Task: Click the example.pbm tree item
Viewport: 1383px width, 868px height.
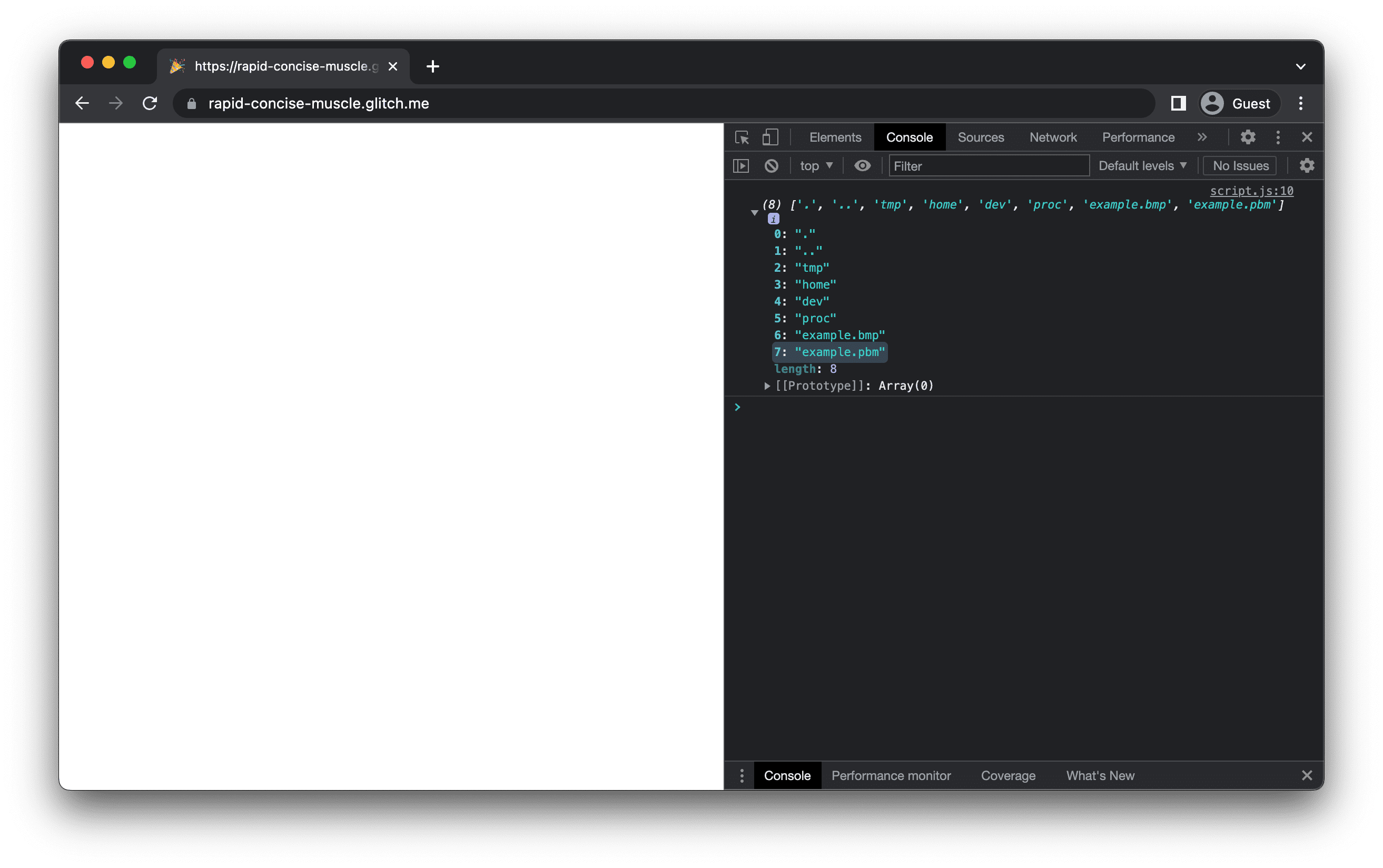Action: point(839,351)
